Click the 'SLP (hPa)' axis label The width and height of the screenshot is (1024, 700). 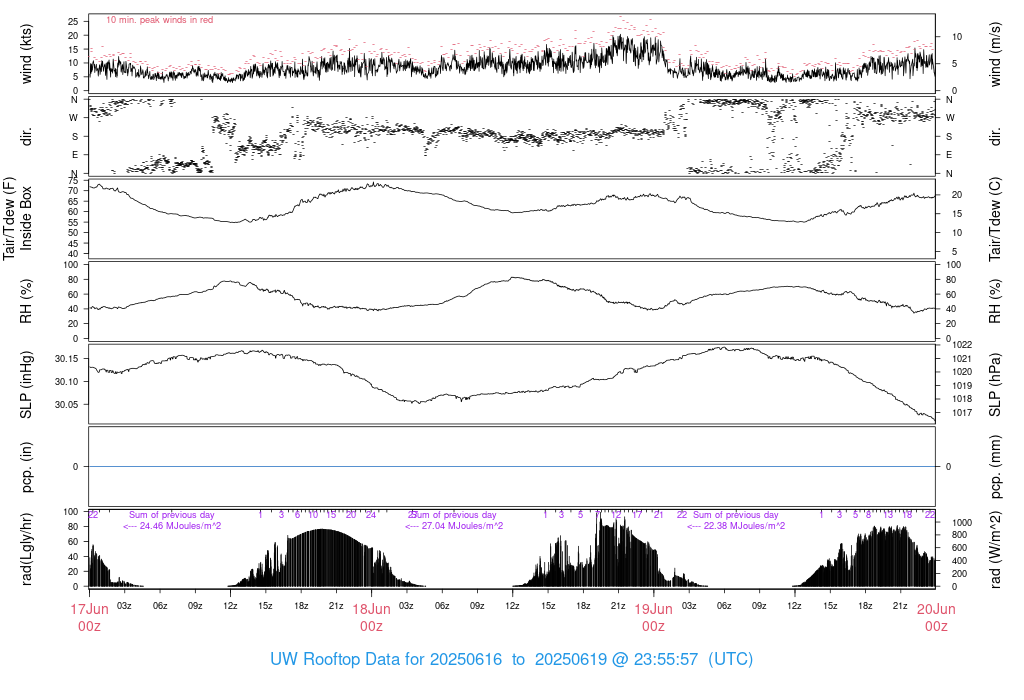point(995,385)
